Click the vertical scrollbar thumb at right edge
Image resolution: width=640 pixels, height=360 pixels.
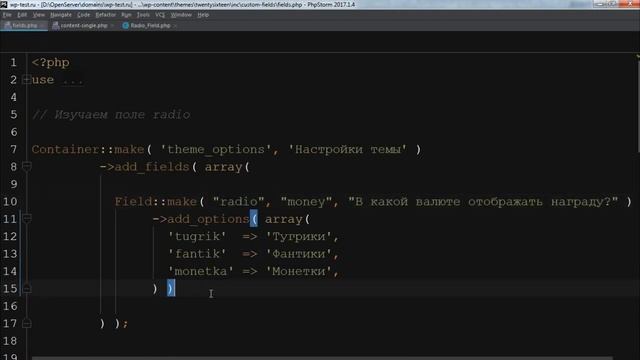(x=638, y=107)
